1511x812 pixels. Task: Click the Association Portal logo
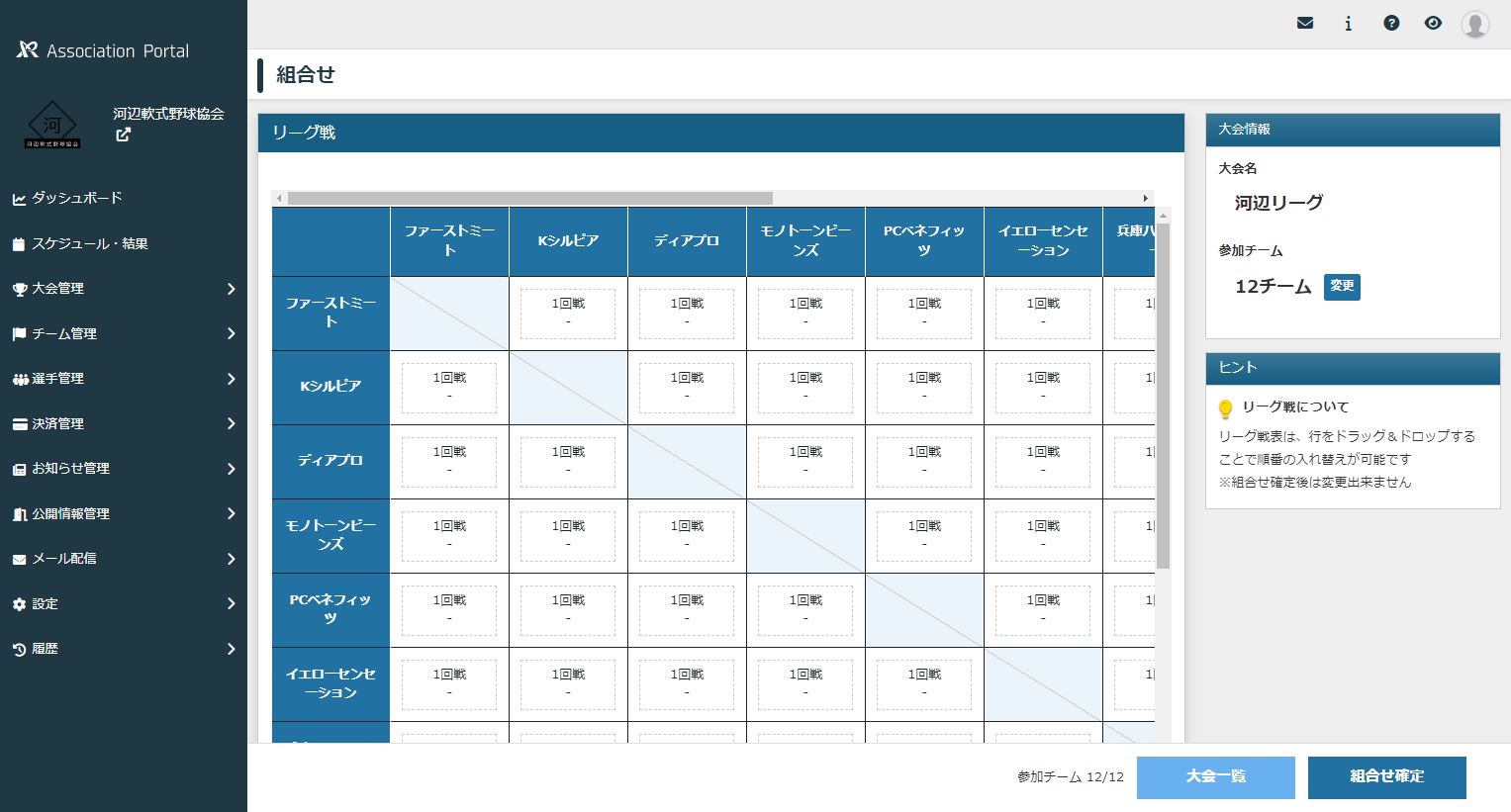103,50
